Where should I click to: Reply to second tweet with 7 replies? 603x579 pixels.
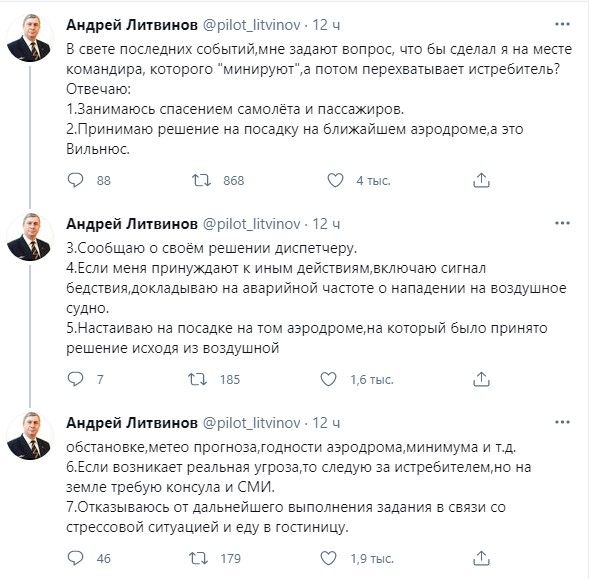point(75,379)
